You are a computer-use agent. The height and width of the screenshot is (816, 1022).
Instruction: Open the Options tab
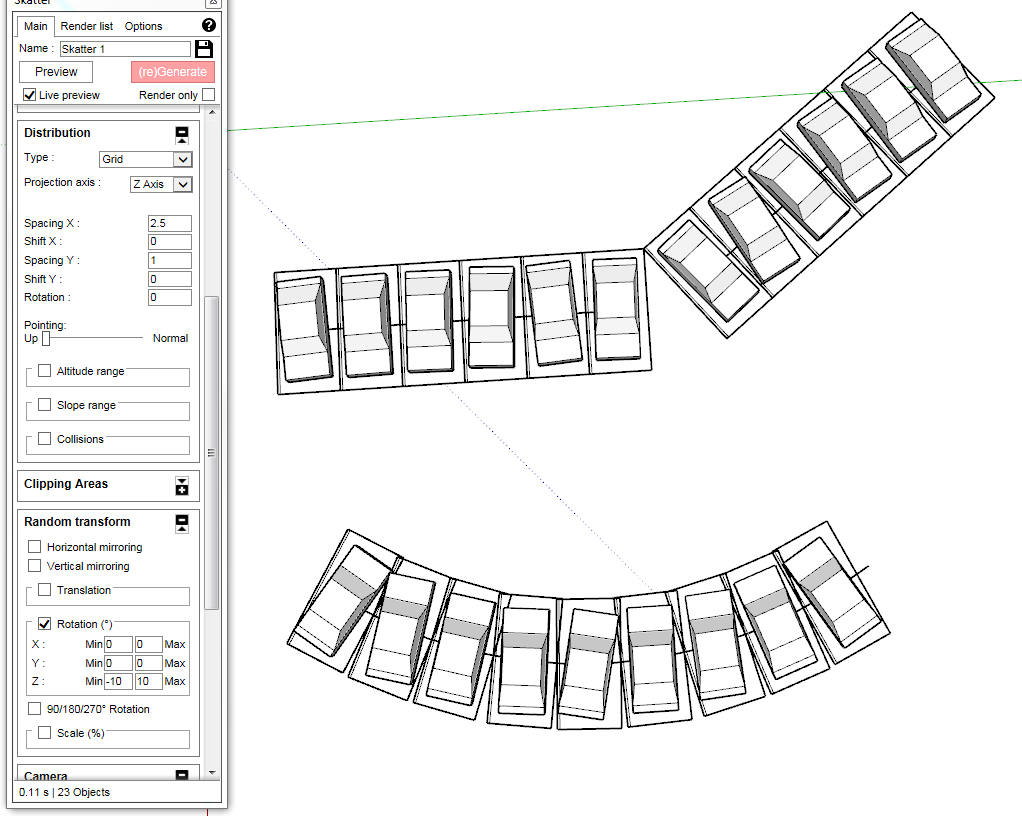point(143,26)
